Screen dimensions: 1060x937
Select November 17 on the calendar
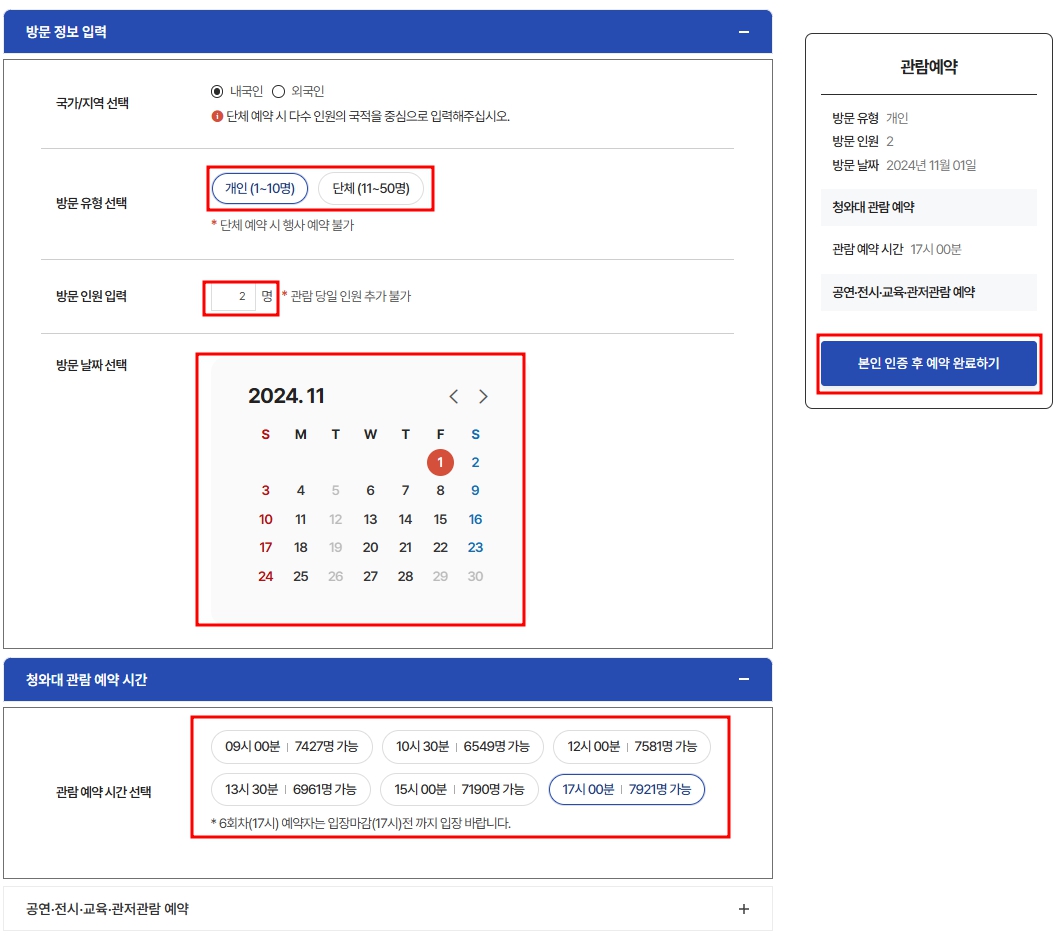coord(266,548)
